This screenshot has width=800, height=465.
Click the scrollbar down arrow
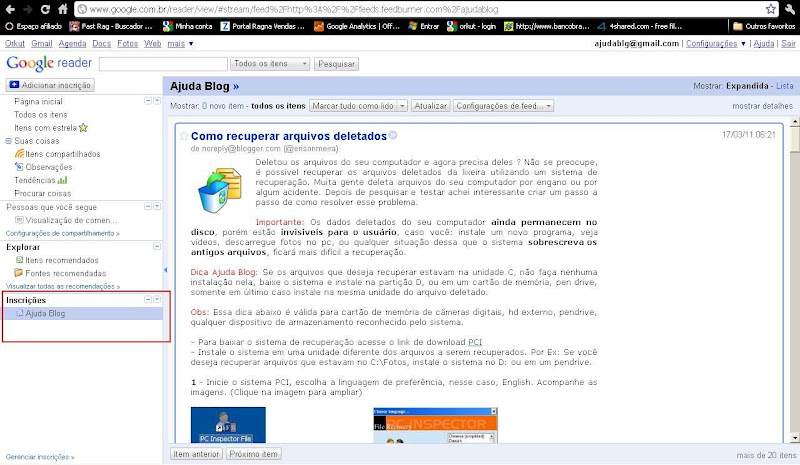click(794, 438)
